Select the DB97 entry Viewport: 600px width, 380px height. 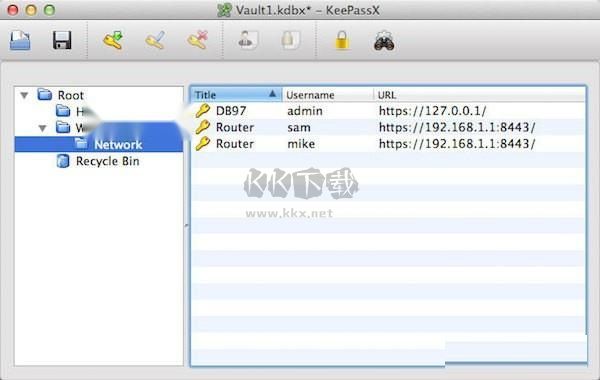pos(388,111)
